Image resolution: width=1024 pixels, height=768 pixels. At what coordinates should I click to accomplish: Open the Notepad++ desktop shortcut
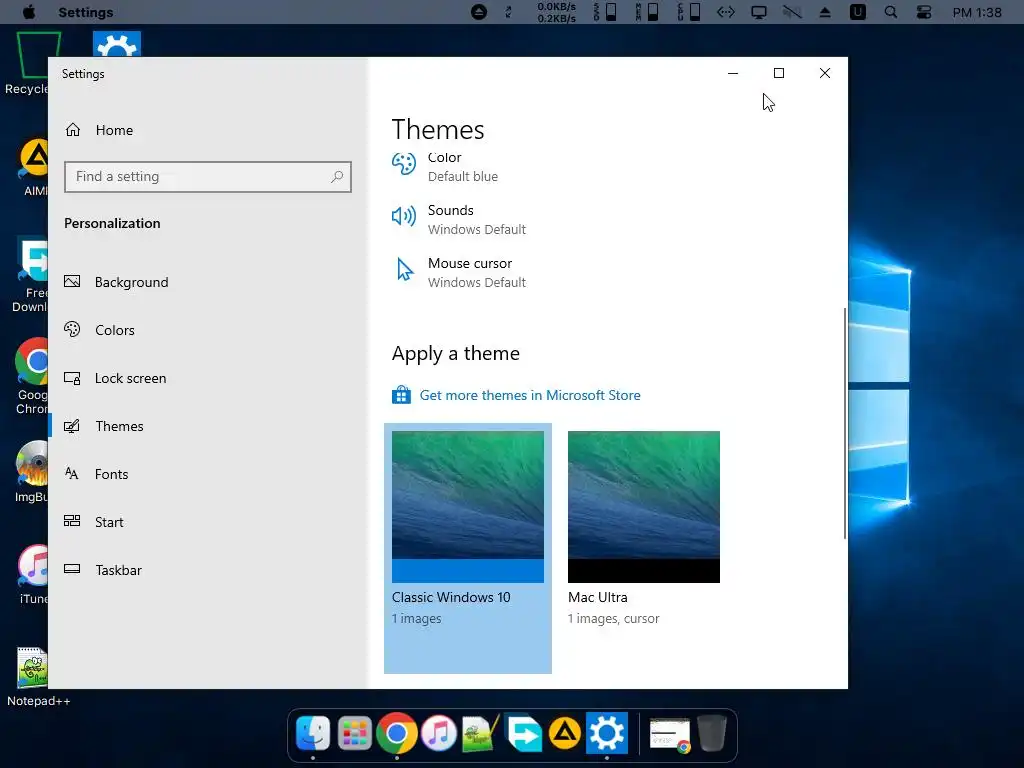point(33,677)
